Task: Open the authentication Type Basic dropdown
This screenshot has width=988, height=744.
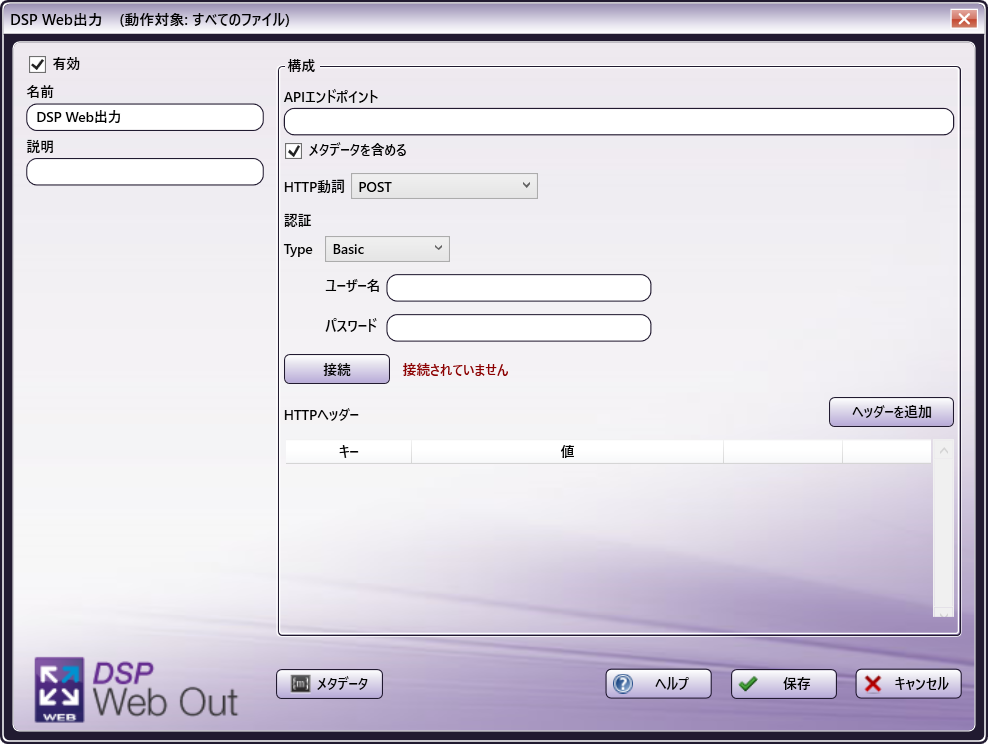Action: click(x=387, y=249)
